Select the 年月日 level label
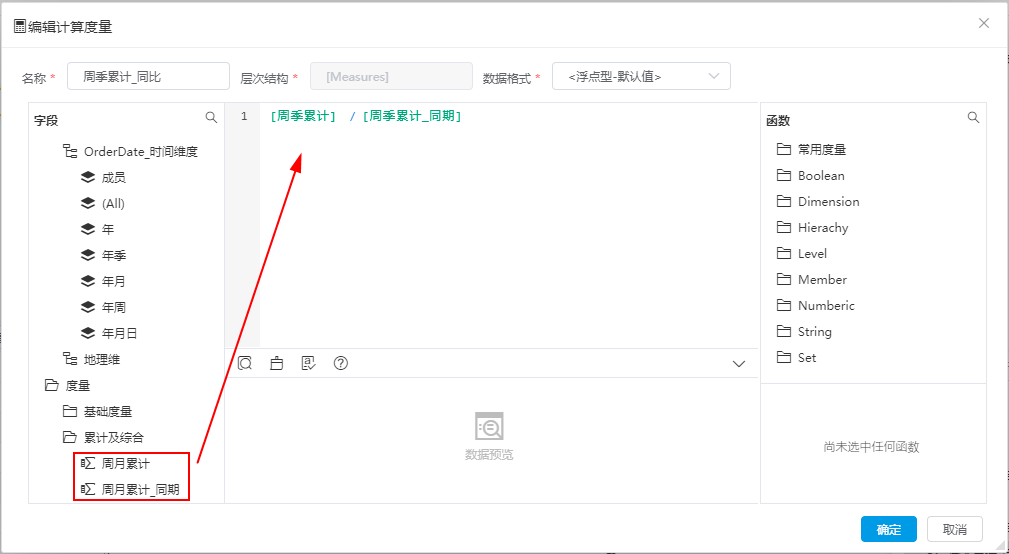The height and width of the screenshot is (554, 1009). click(x=119, y=333)
